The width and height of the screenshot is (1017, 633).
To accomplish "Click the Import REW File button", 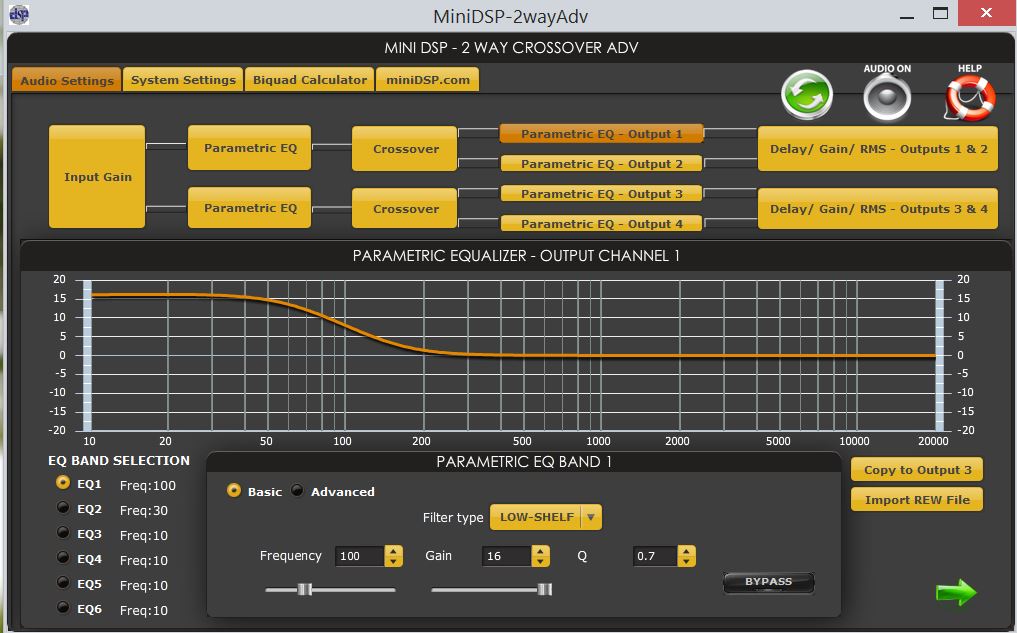I will click(x=917, y=499).
